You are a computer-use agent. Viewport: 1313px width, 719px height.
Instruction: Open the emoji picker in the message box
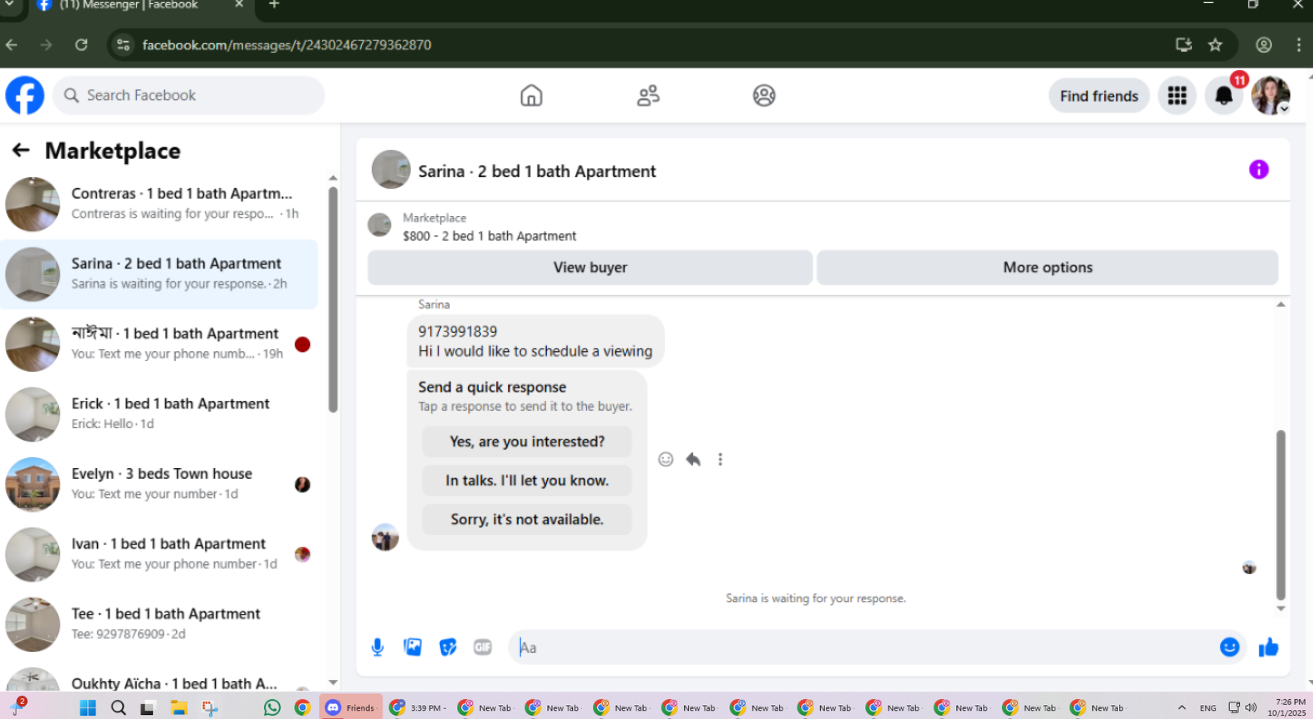[1230, 647]
